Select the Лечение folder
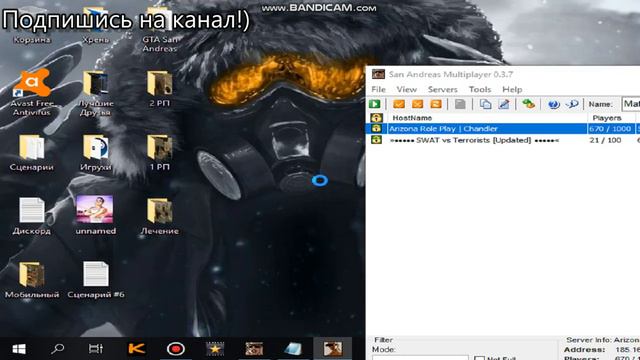The image size is (640, 360). pos(160,216)
